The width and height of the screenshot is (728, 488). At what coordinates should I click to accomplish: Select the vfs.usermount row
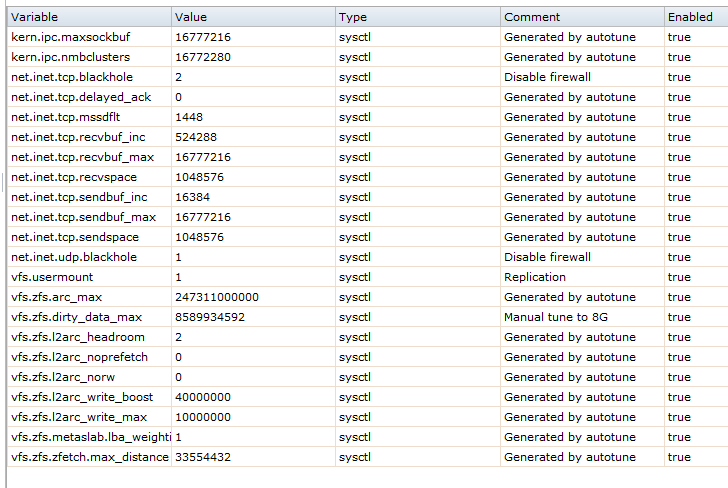[x=50, y=277]
